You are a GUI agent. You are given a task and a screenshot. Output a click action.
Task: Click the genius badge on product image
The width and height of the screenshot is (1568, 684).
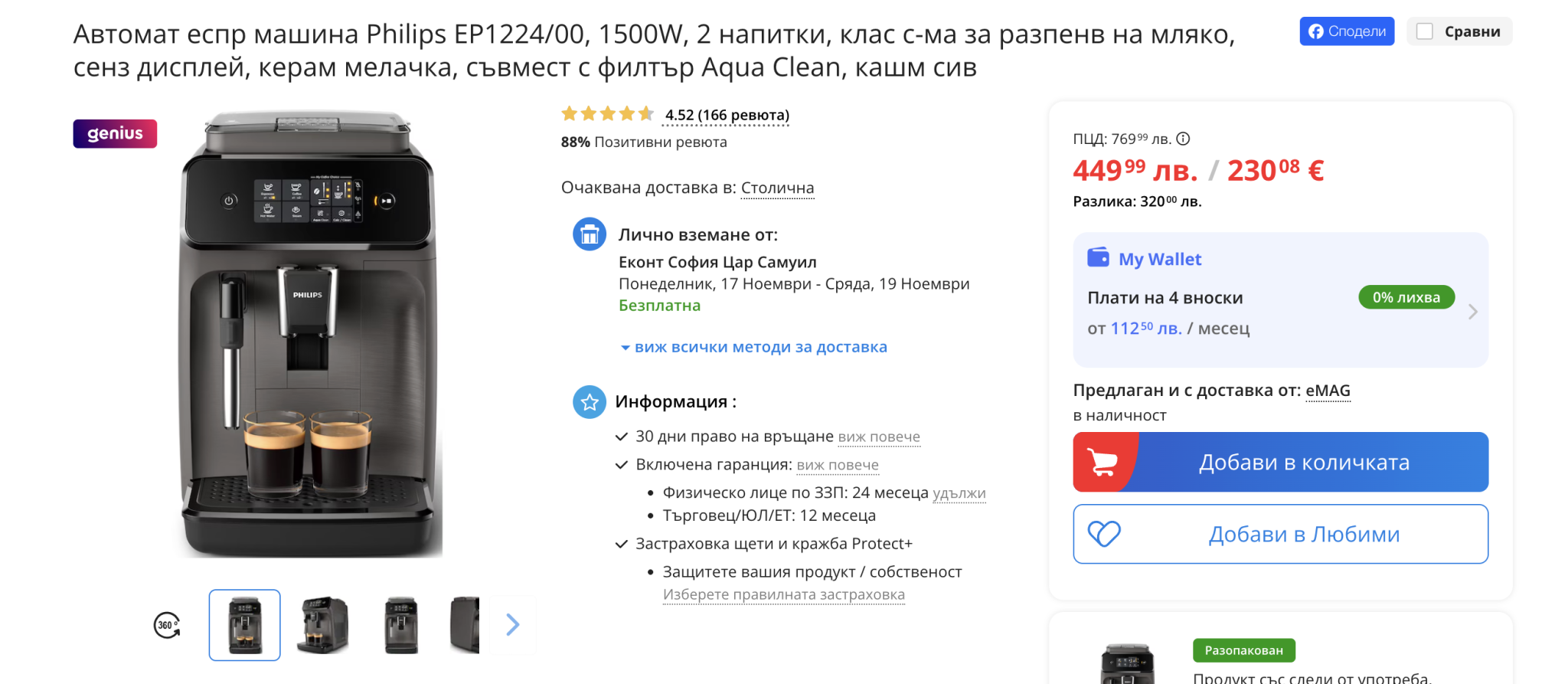[x=115, y=133]
